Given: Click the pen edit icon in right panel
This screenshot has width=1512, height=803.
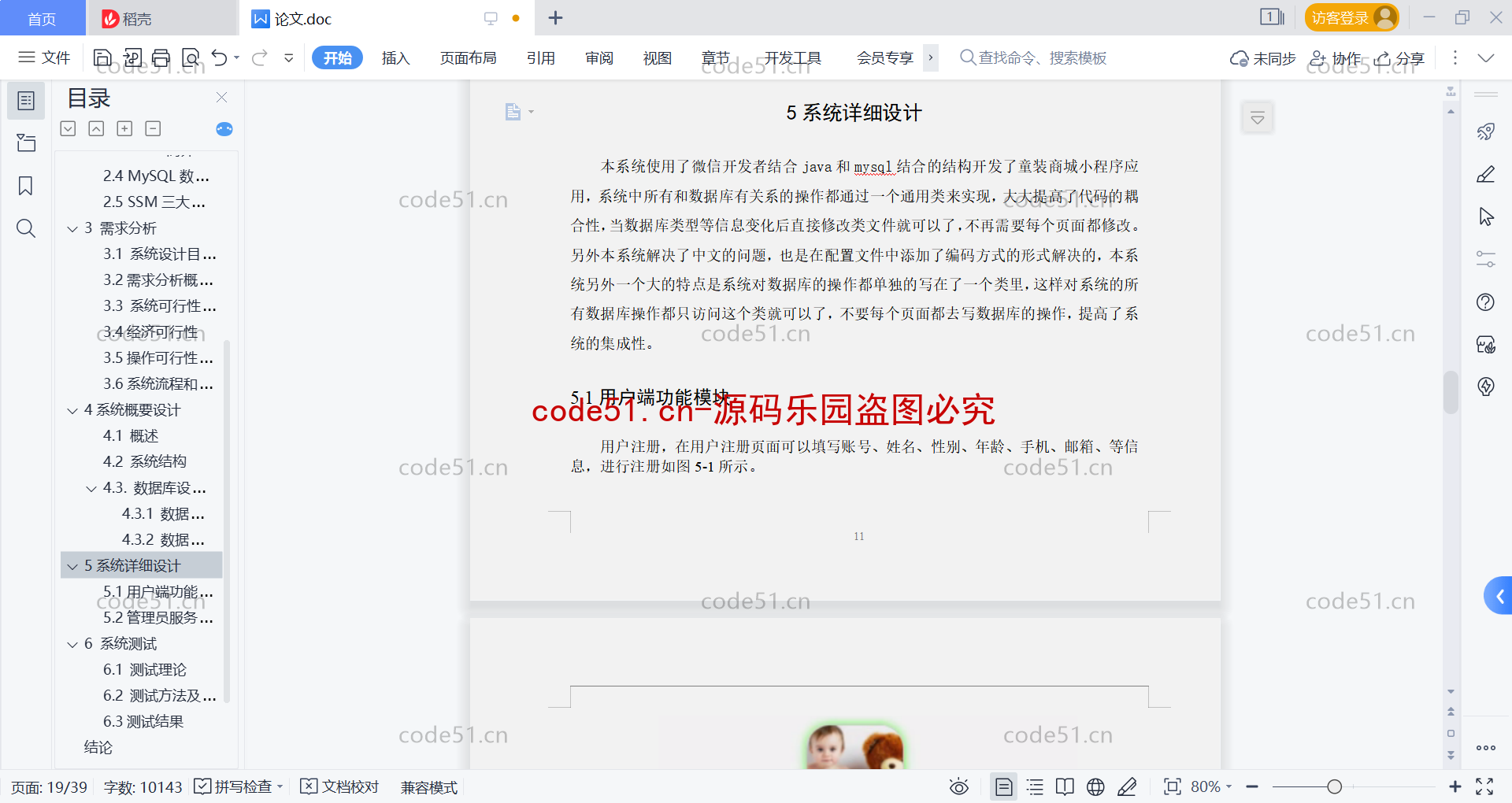Looking at the screenshot, I should click(x=1486, y=174).
